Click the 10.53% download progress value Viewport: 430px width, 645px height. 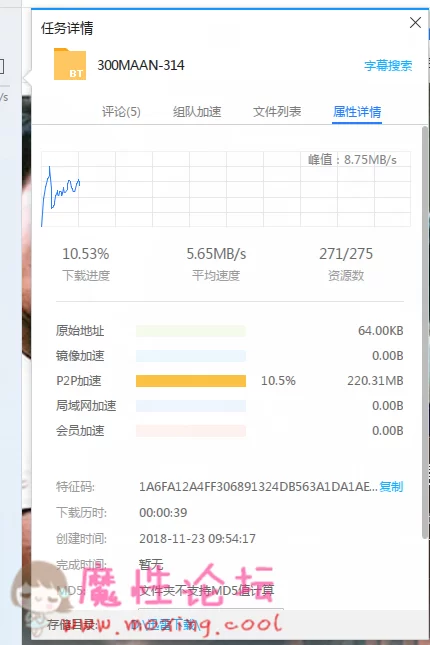point(86,254)
